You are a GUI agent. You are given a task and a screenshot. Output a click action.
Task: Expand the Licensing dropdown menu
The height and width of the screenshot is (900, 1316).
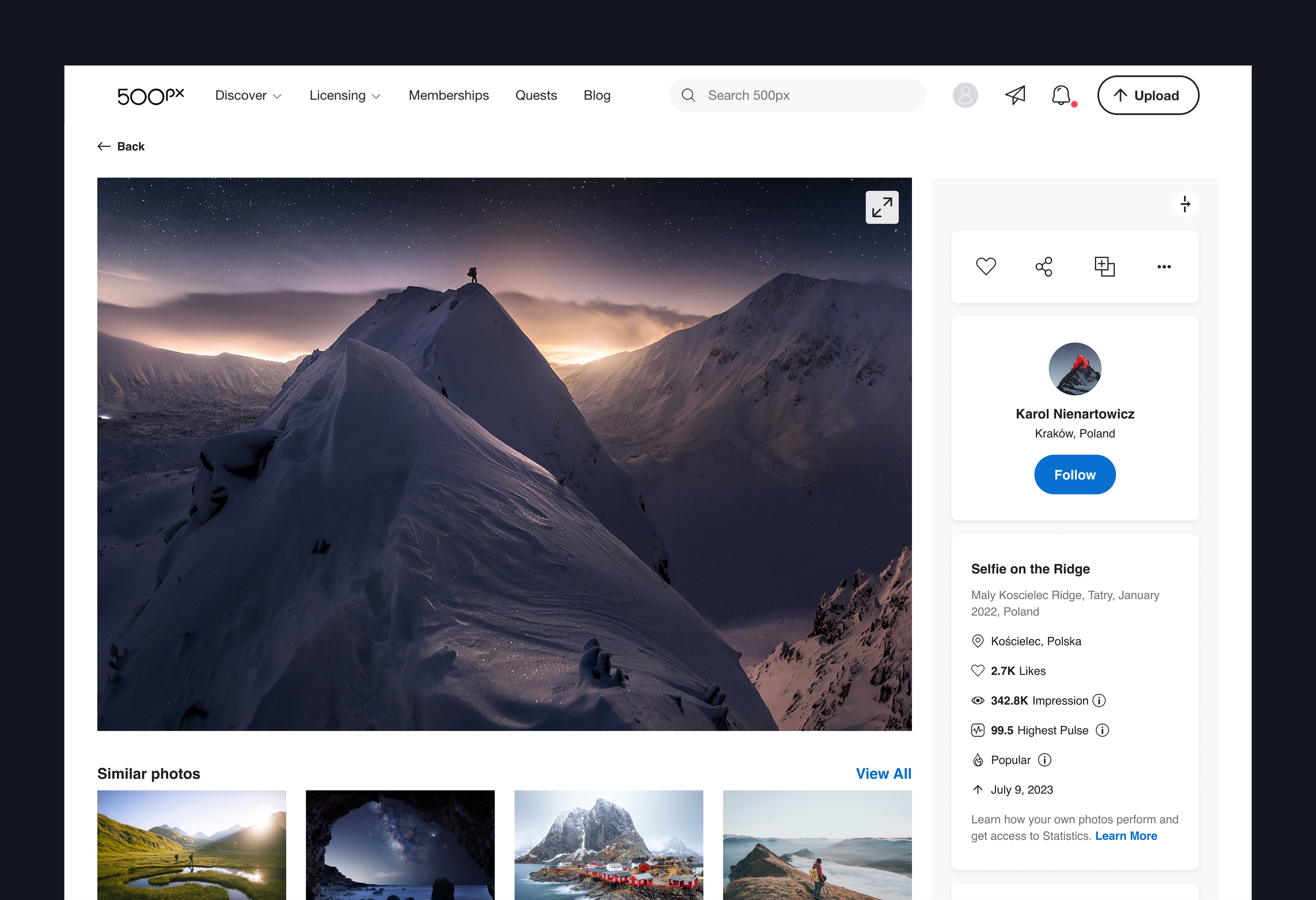tap(344, 95)
